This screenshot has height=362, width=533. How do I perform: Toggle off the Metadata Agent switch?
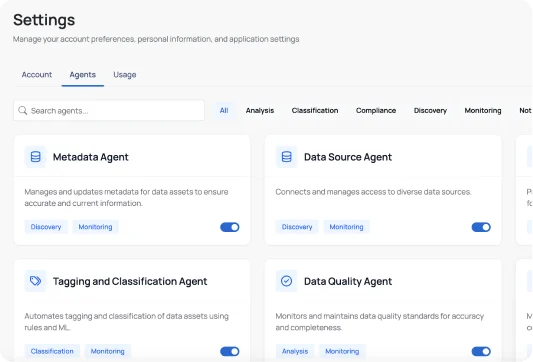(x=230, y=227)
